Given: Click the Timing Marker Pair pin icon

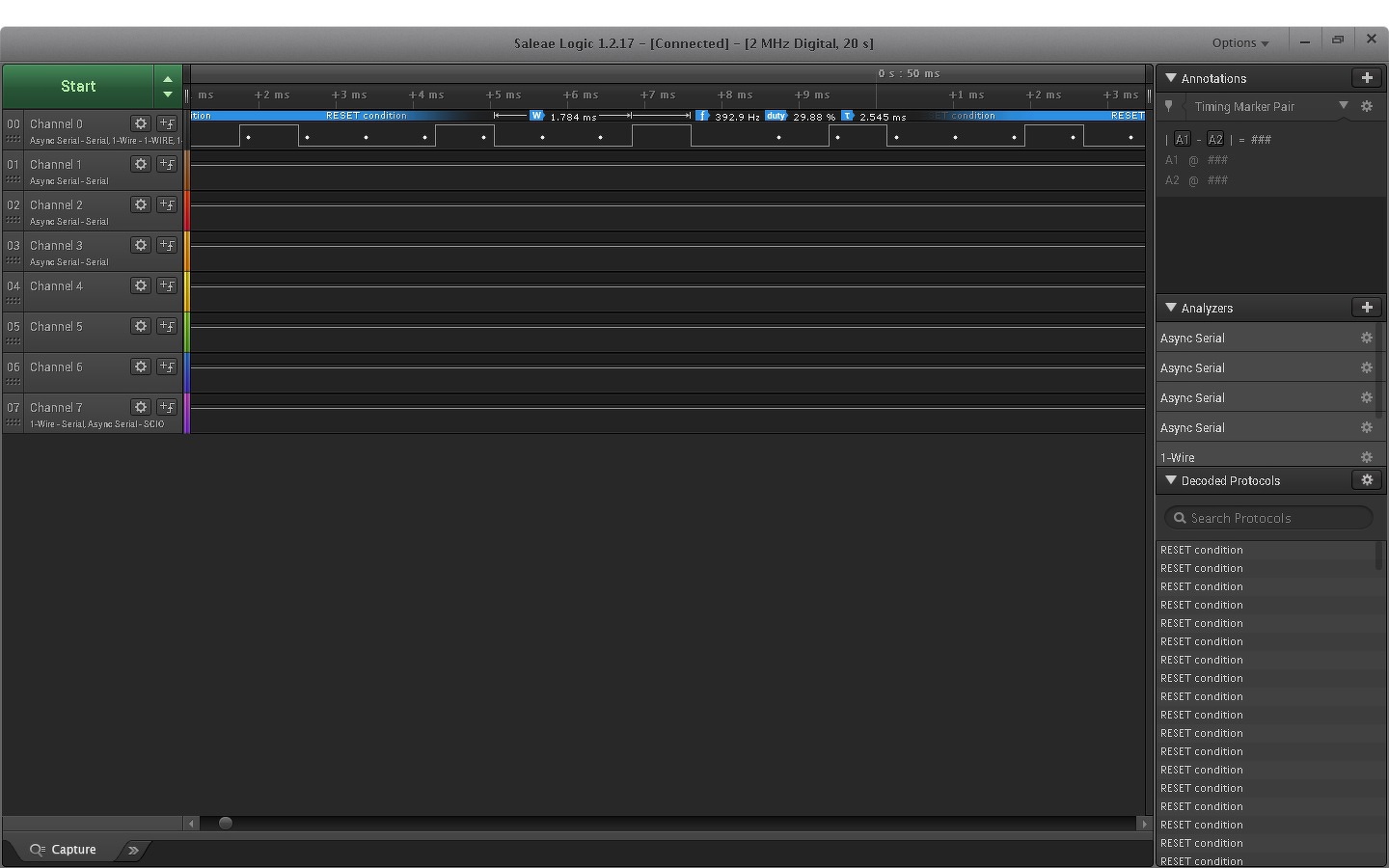Looking at the screenshot, I should (x=1169, y=106).
